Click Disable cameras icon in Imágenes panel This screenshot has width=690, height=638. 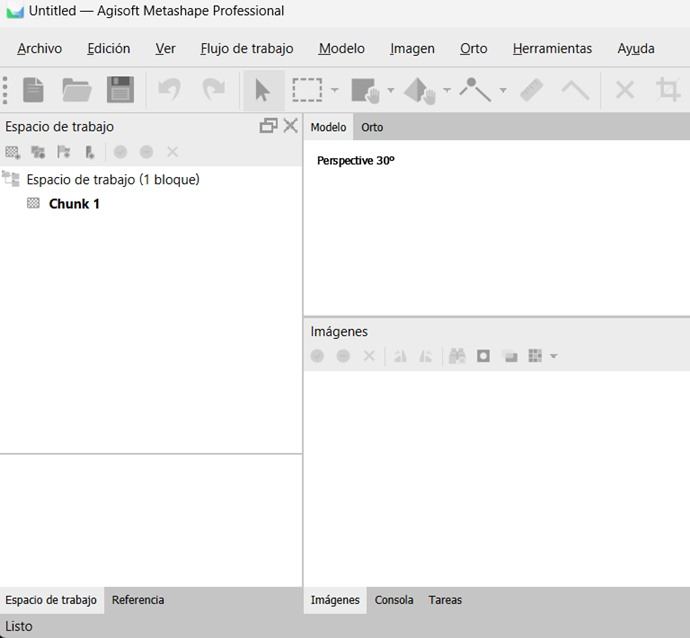[x=343, y=356]
